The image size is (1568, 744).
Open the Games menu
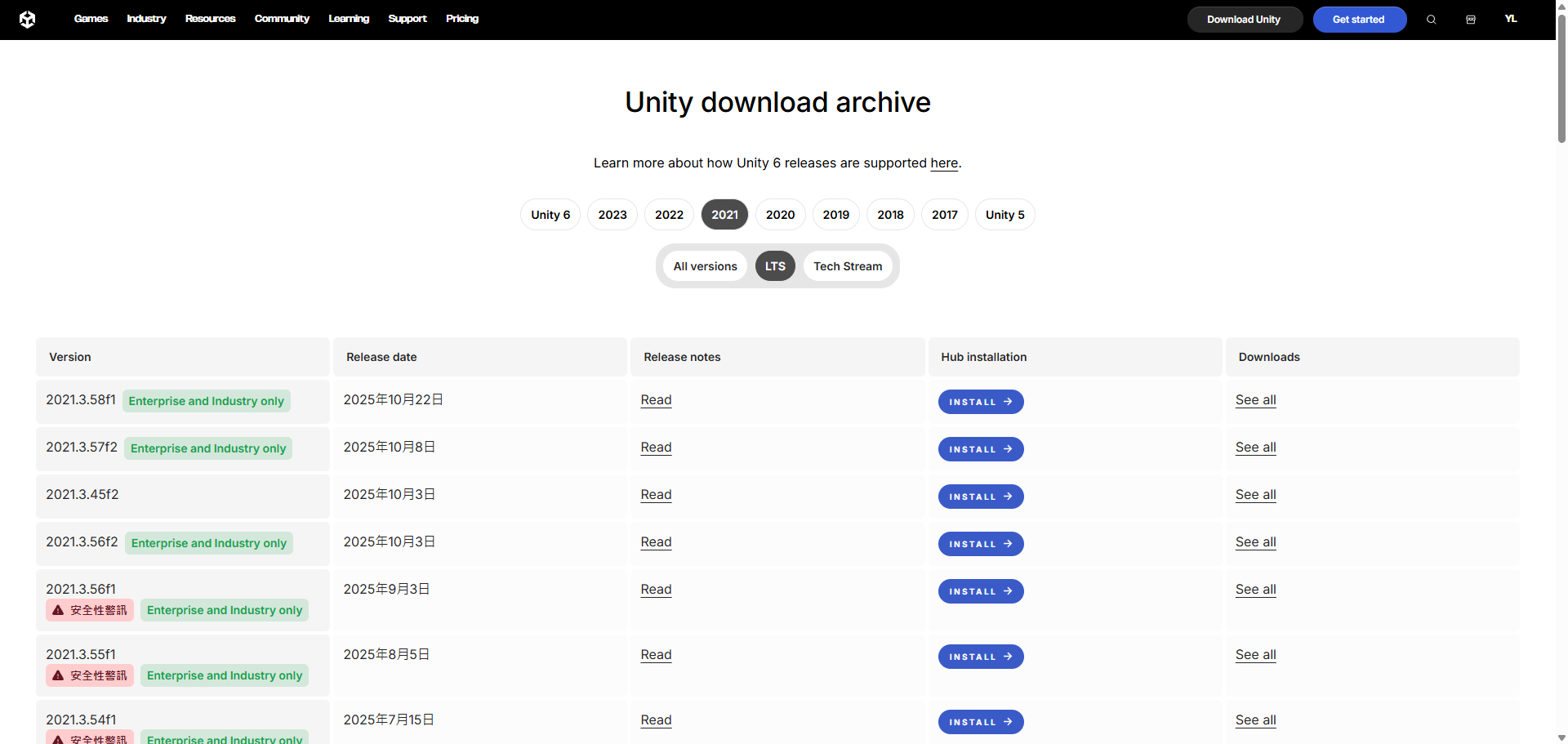91,19
